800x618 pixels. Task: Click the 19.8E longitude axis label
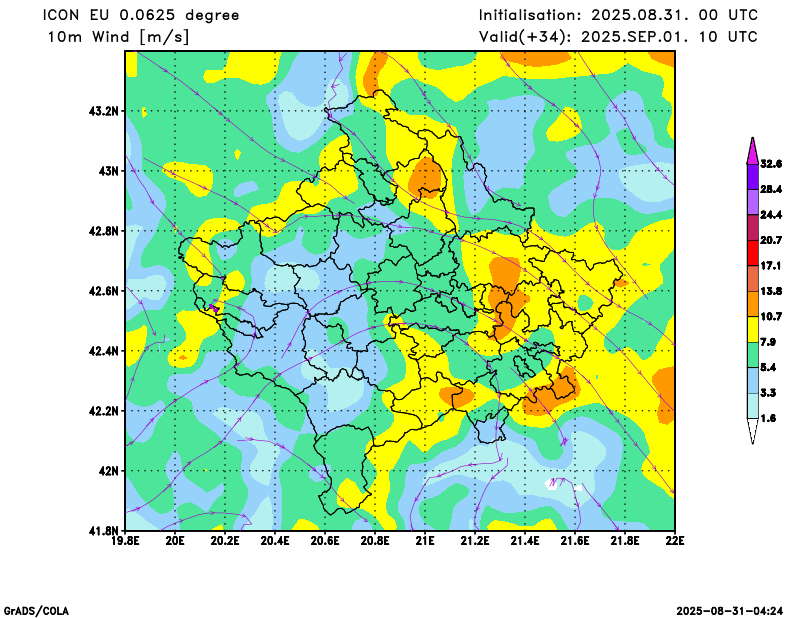[x=125, y=543]
